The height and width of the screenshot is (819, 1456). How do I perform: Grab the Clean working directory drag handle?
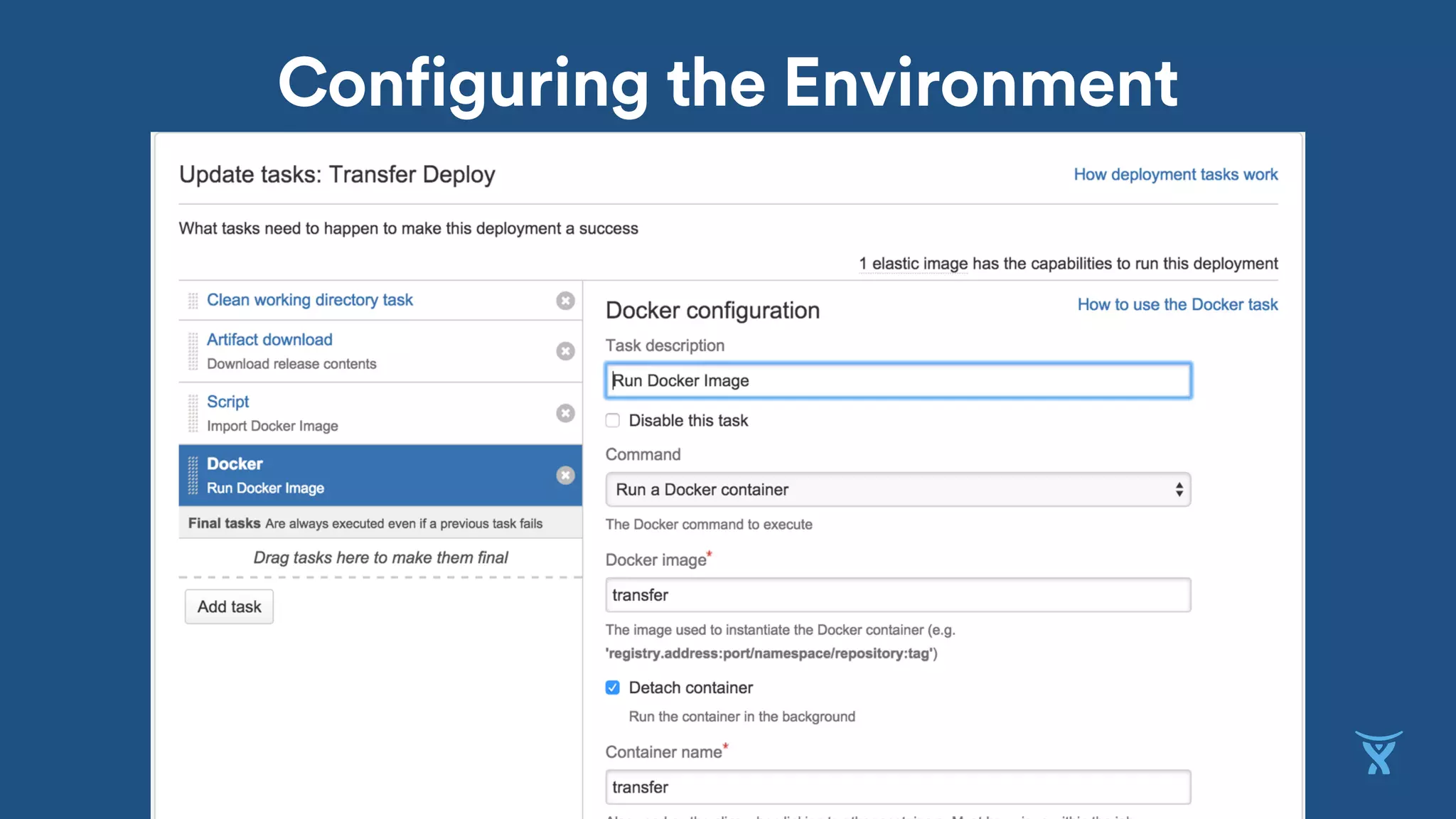[193, 301]
